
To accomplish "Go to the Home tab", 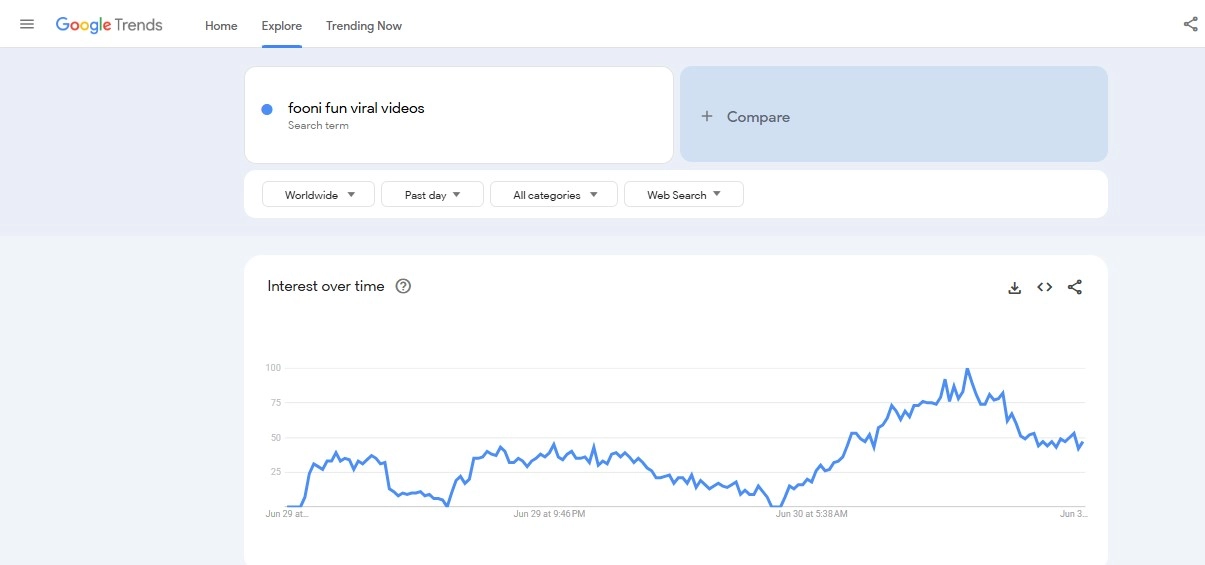I will [221, 26].
